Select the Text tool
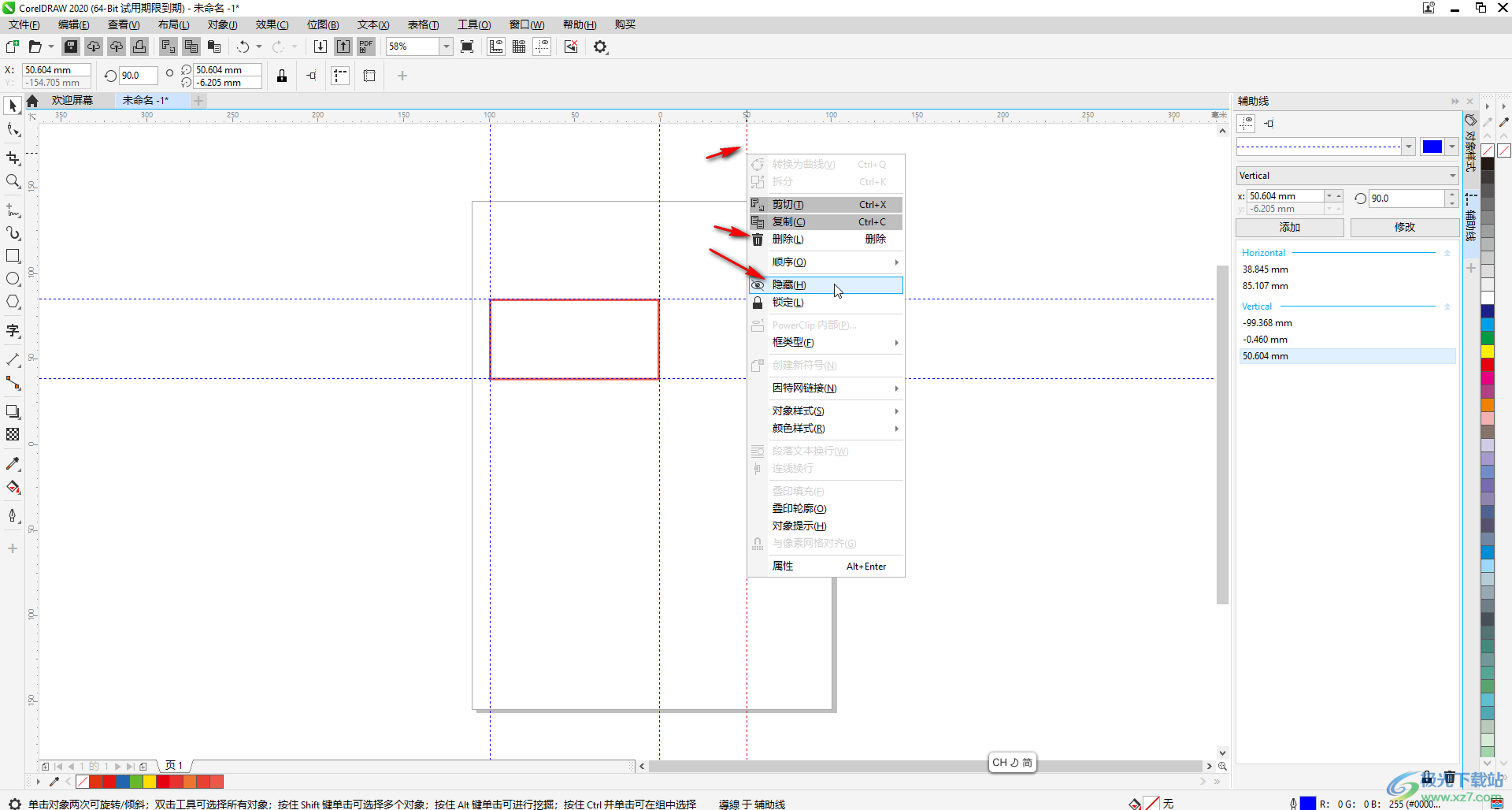Viewport: 1512px width, 810px height. coord(13,330)
